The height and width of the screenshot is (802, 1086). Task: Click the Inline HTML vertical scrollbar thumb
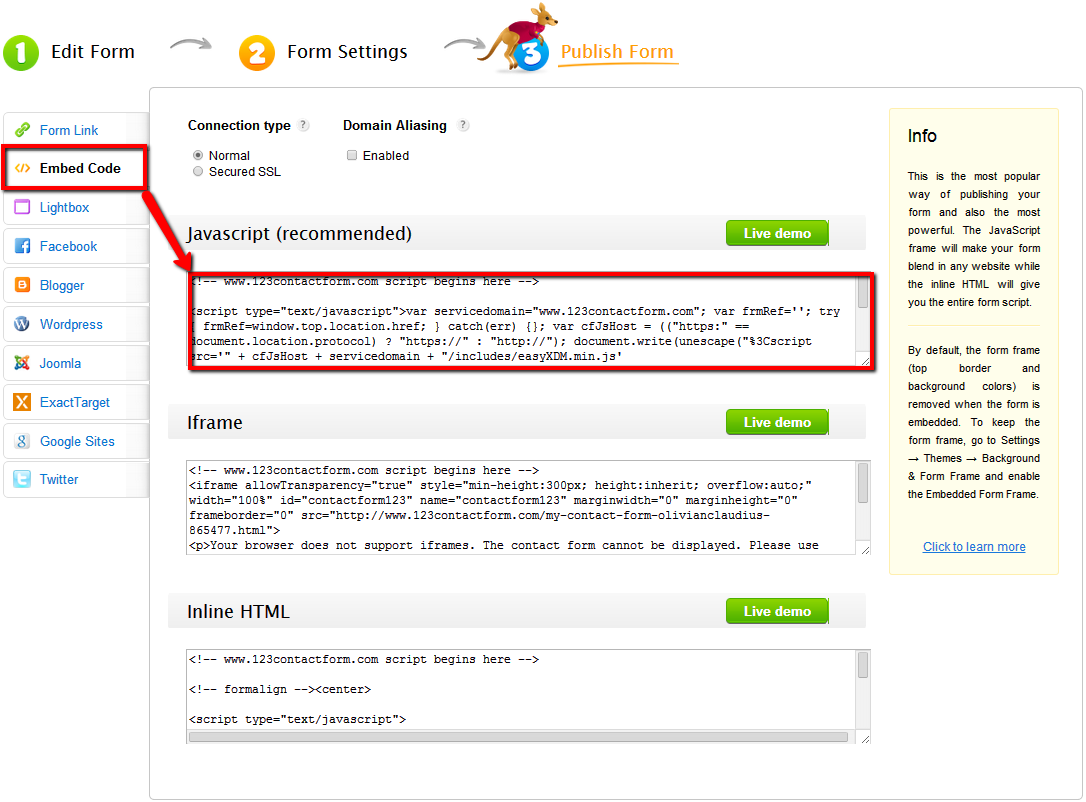click(x=863, y=666)
